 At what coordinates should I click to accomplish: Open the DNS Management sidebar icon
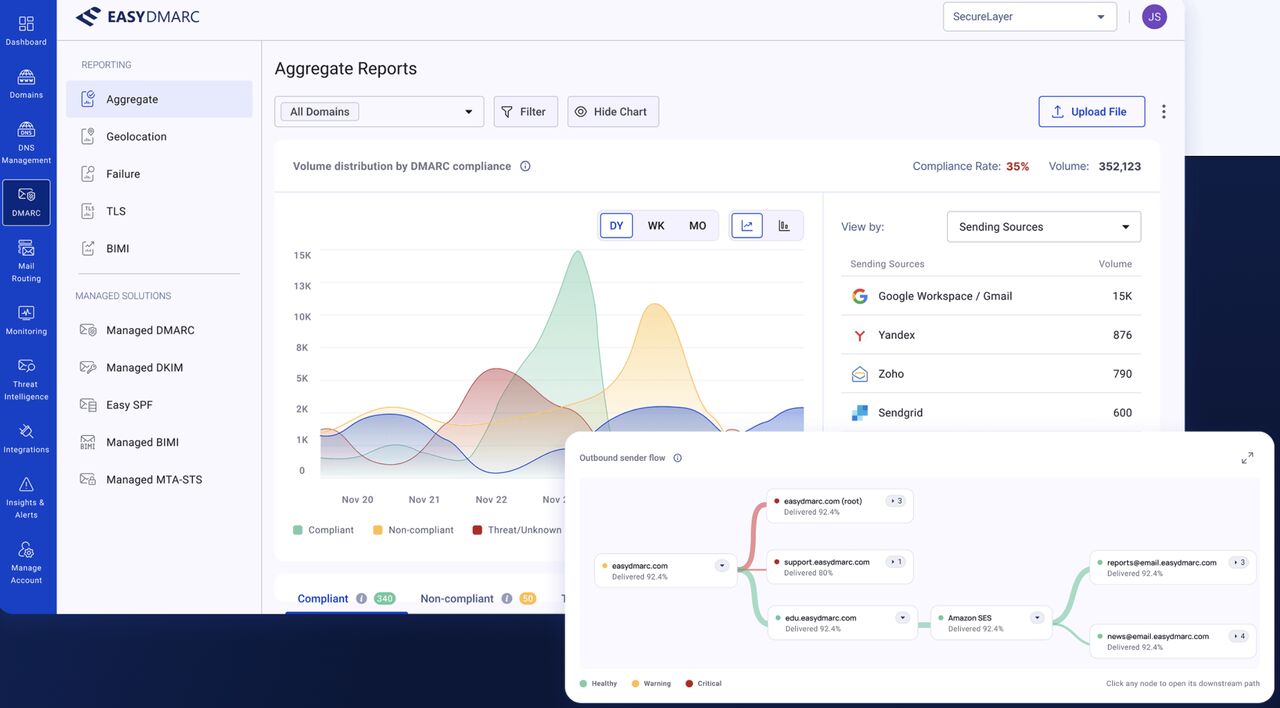(26, 129)
